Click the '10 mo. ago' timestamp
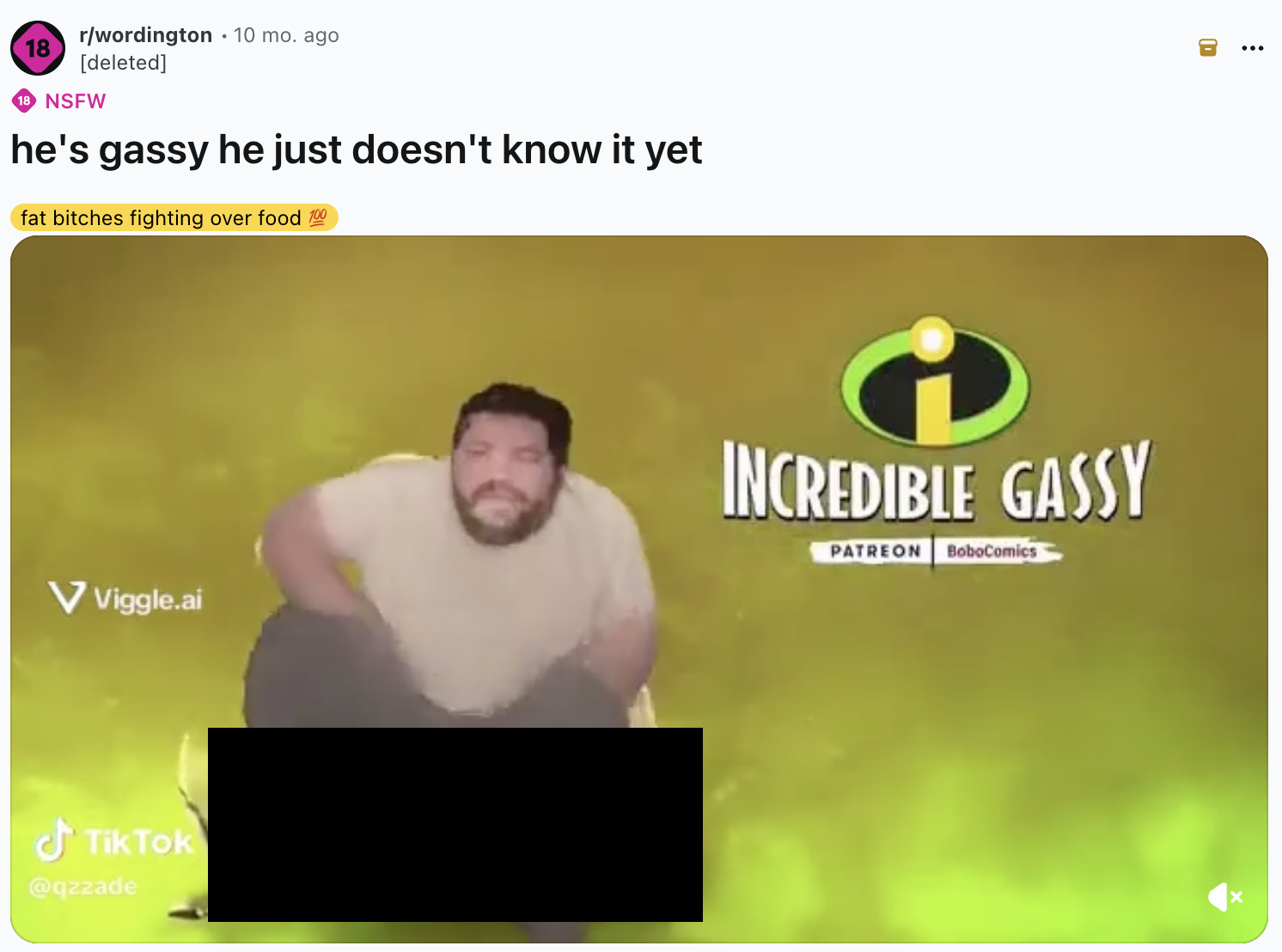1282x952 pixels. click(286, 35)
